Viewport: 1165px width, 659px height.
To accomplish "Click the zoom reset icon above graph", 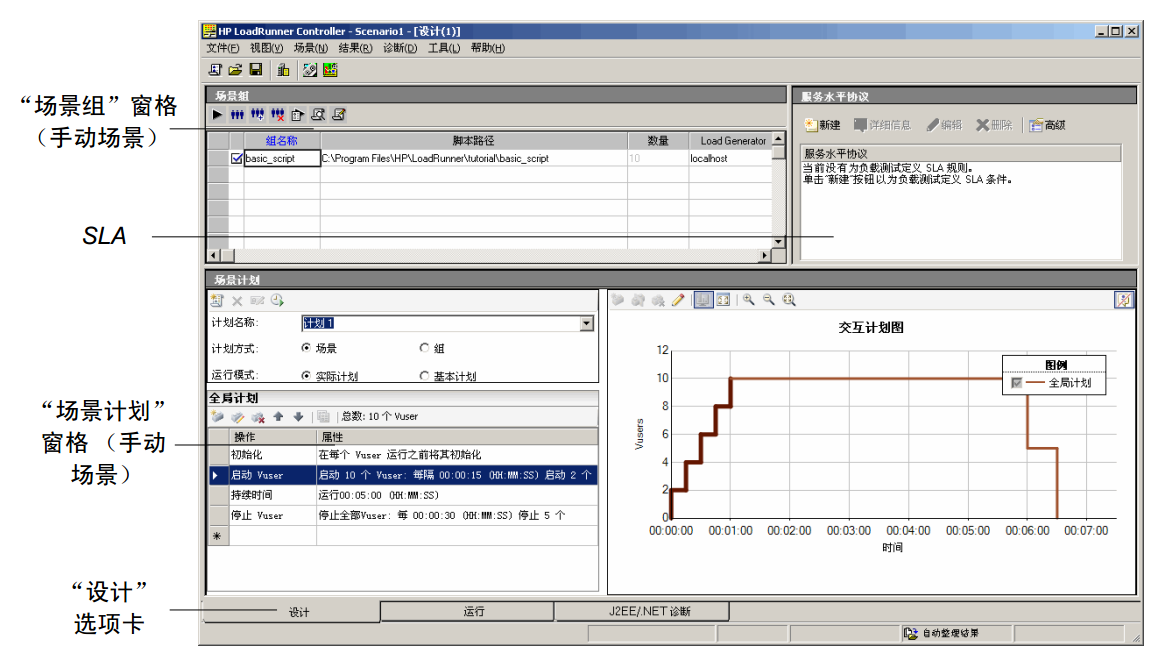I will coord(788,299).
